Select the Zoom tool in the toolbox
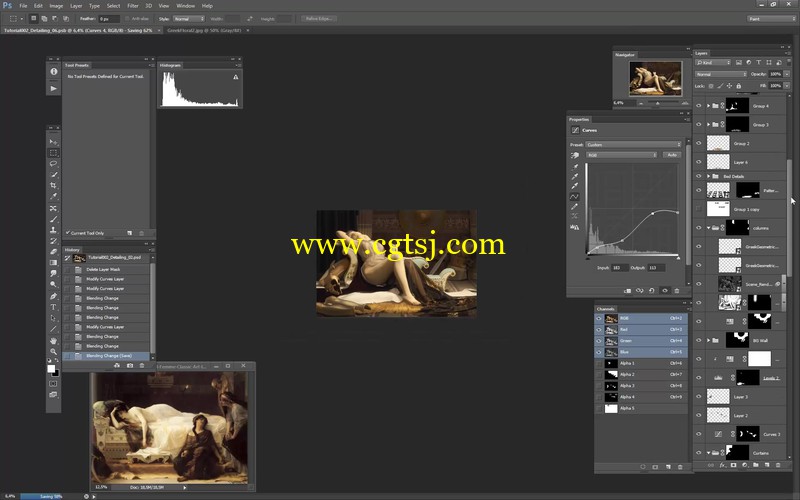Screen dimensions: 800x500 point(53,352)
